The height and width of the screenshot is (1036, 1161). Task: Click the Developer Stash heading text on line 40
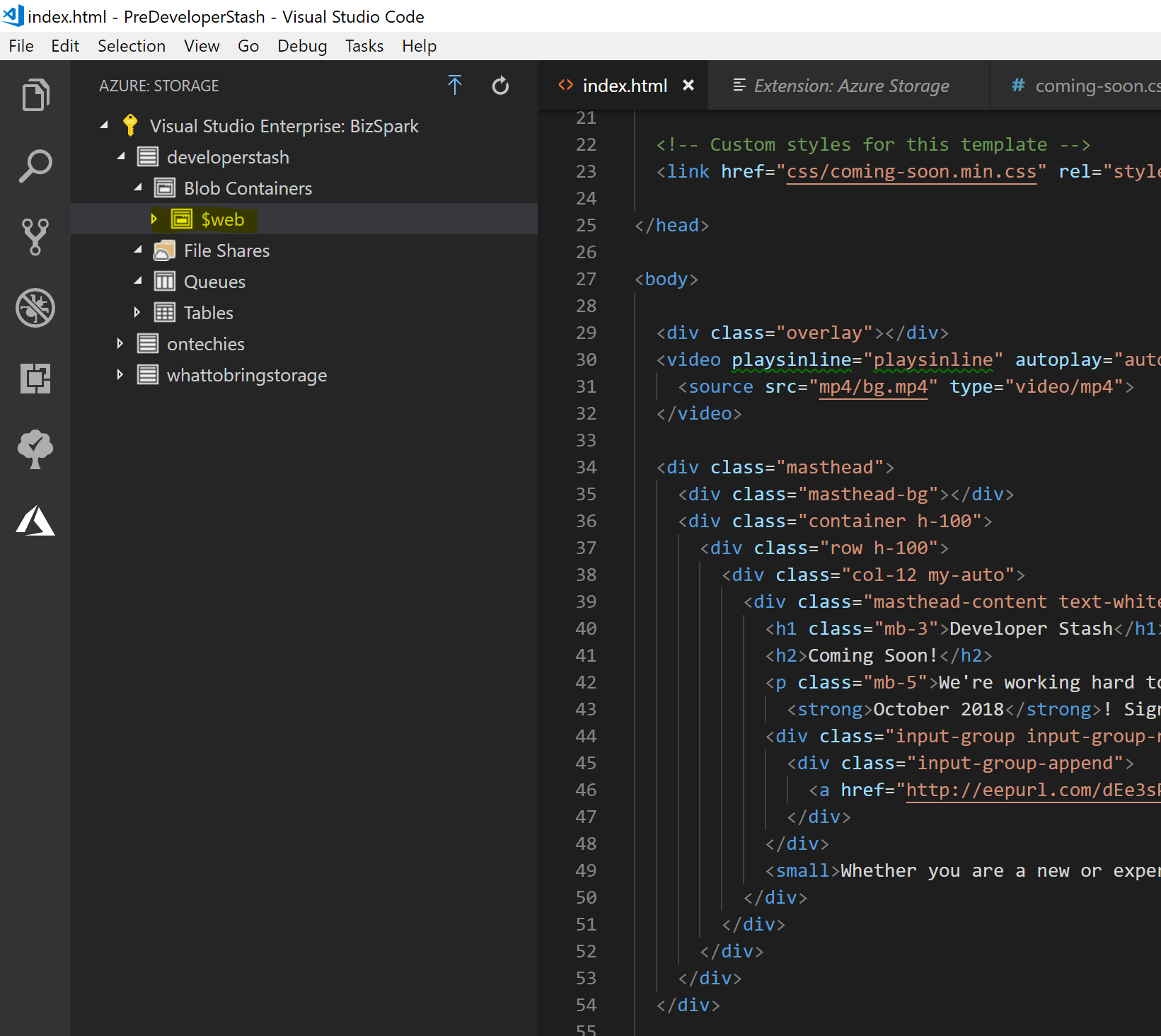pyautogui.click(x=1032, y=629)
